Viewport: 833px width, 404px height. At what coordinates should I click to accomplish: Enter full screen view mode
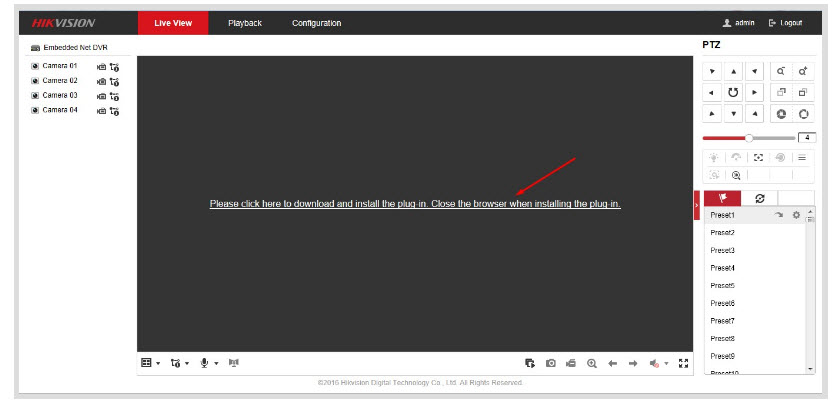(x=684, y=363)
